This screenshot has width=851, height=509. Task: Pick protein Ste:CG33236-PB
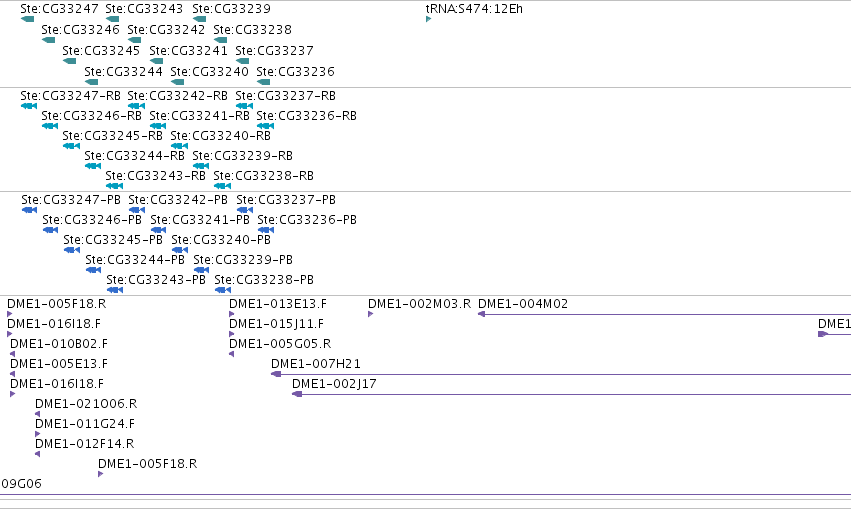[x=307, y=220]
